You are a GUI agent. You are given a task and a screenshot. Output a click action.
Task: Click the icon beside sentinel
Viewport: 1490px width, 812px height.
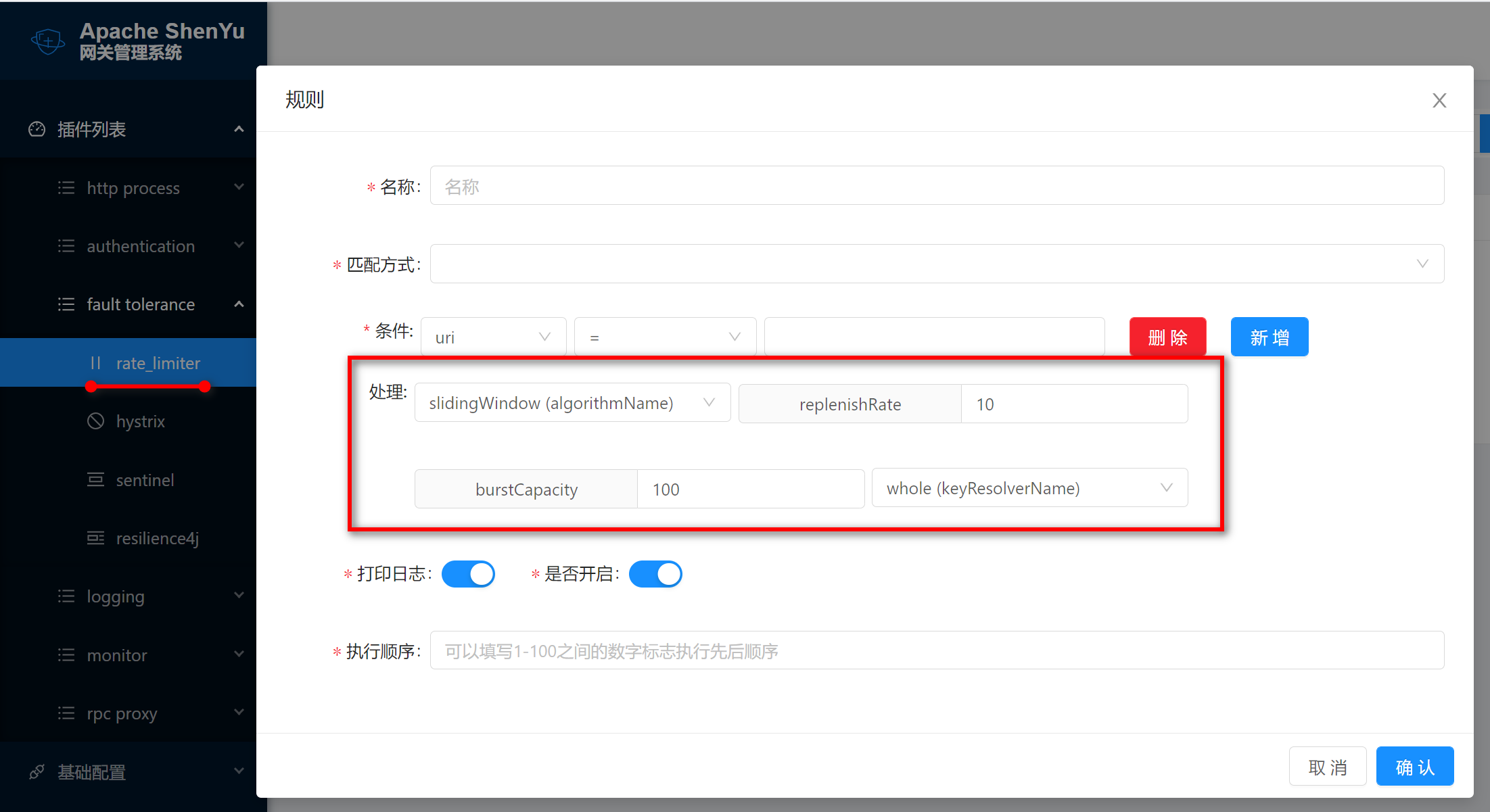pos(95,479)
